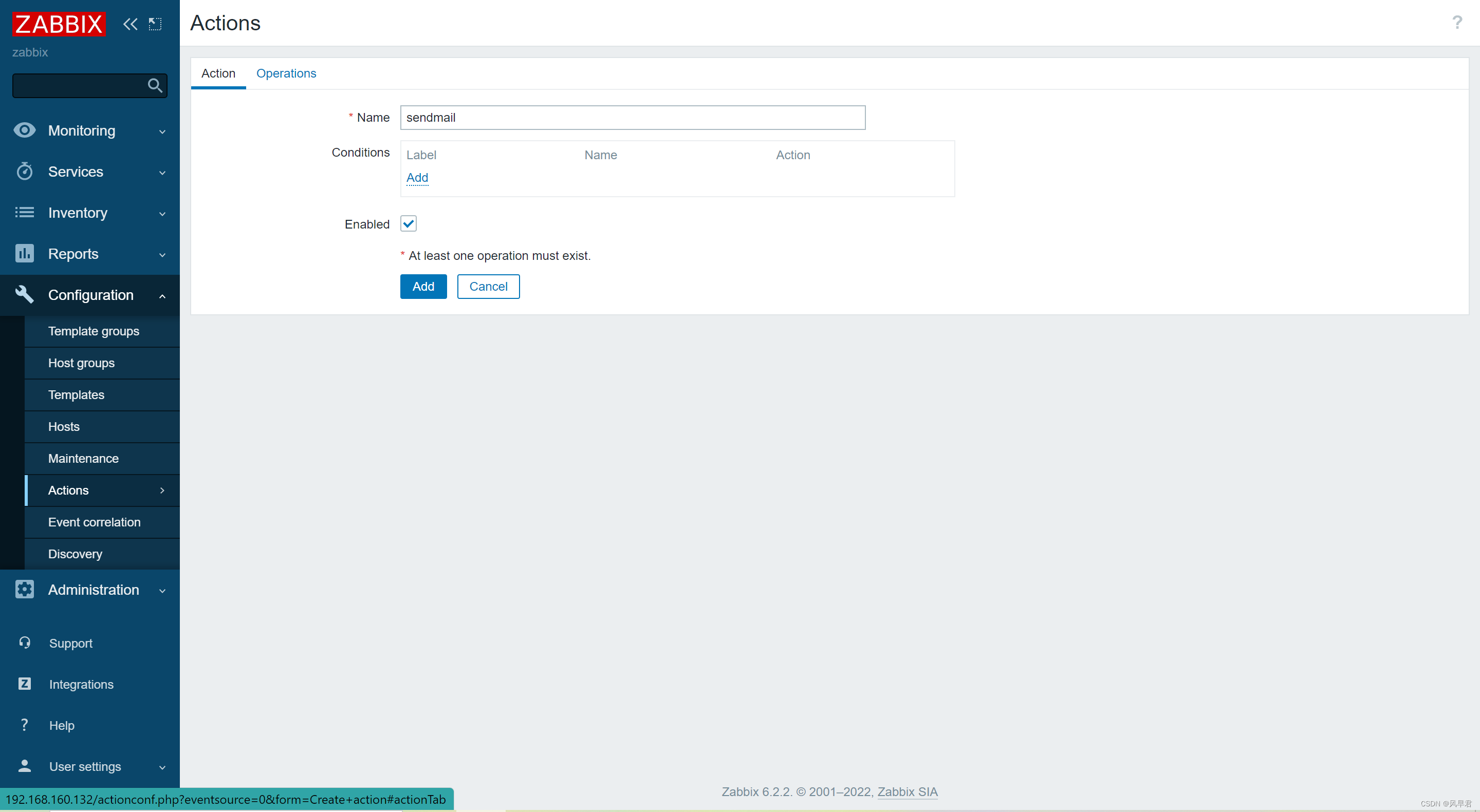Click the Add button to save action
The image size is (1480, 812).
click(423, 286)
